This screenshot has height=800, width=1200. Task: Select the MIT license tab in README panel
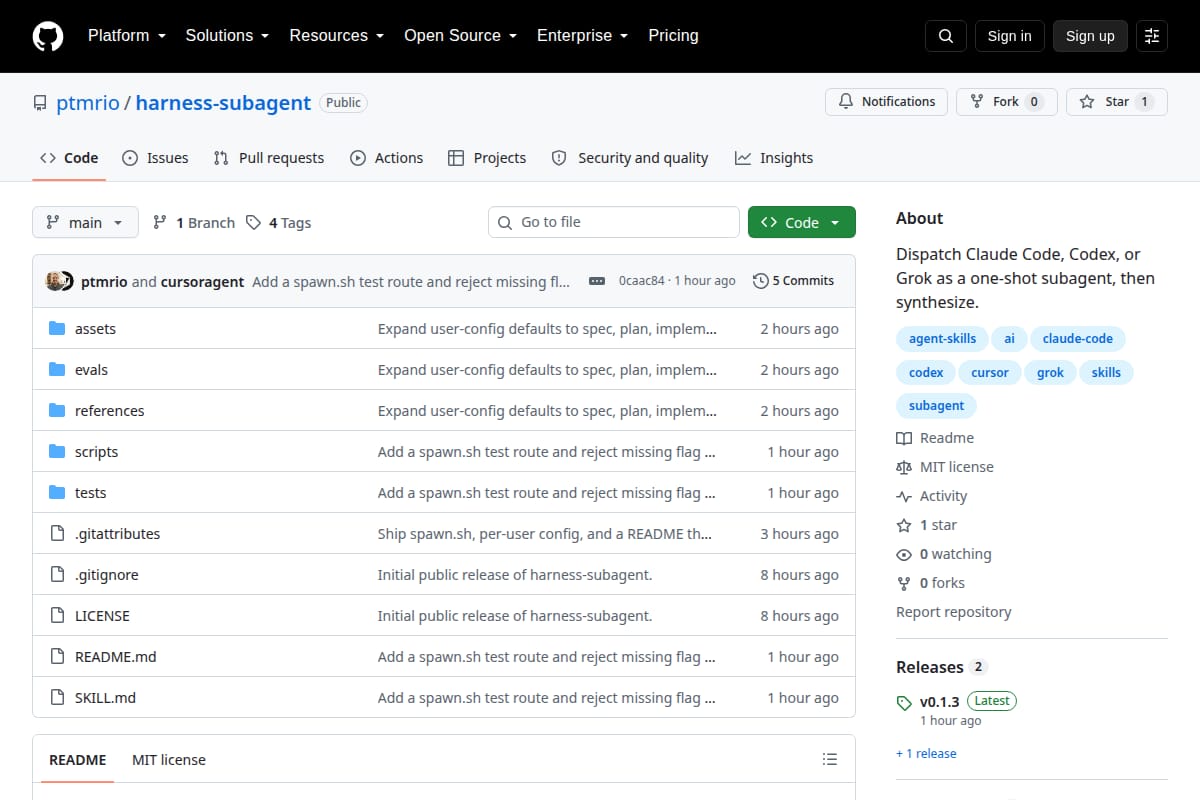(169, 760)
